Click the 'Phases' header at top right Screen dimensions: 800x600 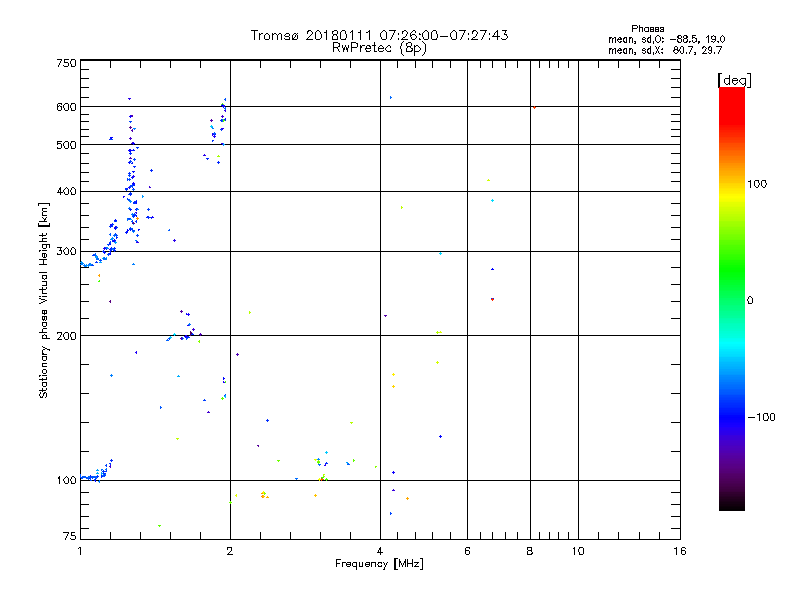coord(647,29)
